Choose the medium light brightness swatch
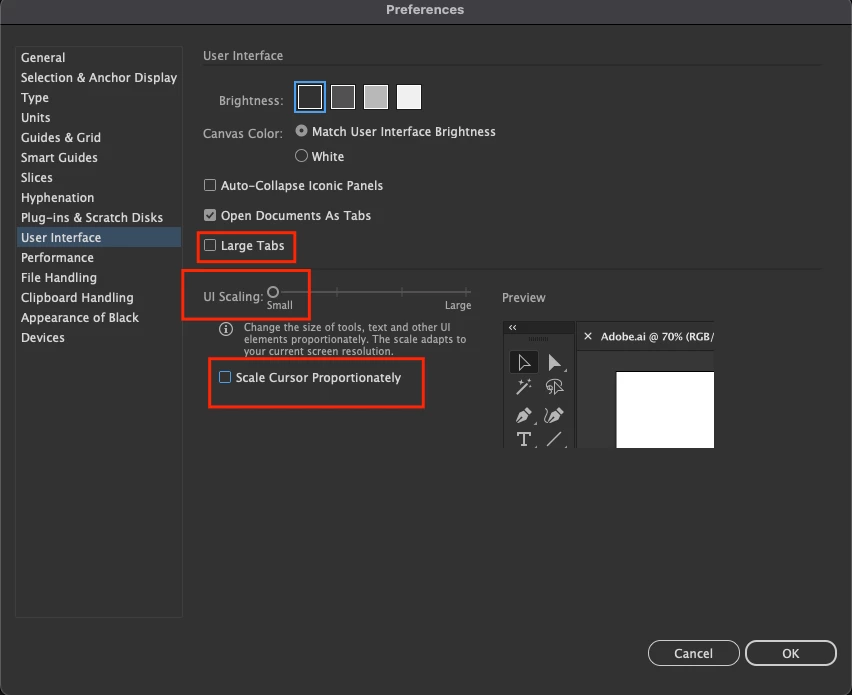This screenshot has width=852, height=695. (x=376, y=97)
